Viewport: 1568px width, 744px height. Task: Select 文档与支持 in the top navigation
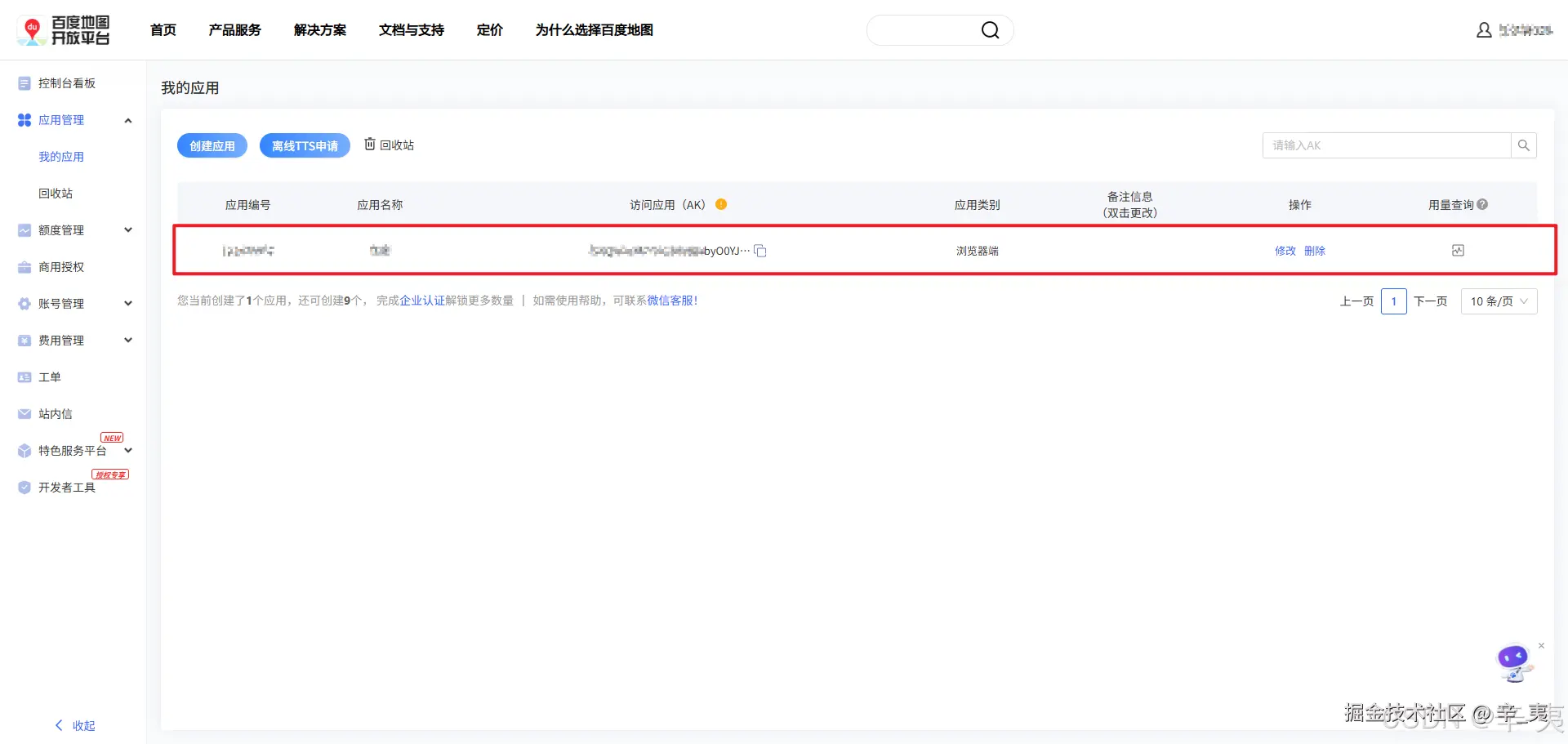(x=411, y=30)
